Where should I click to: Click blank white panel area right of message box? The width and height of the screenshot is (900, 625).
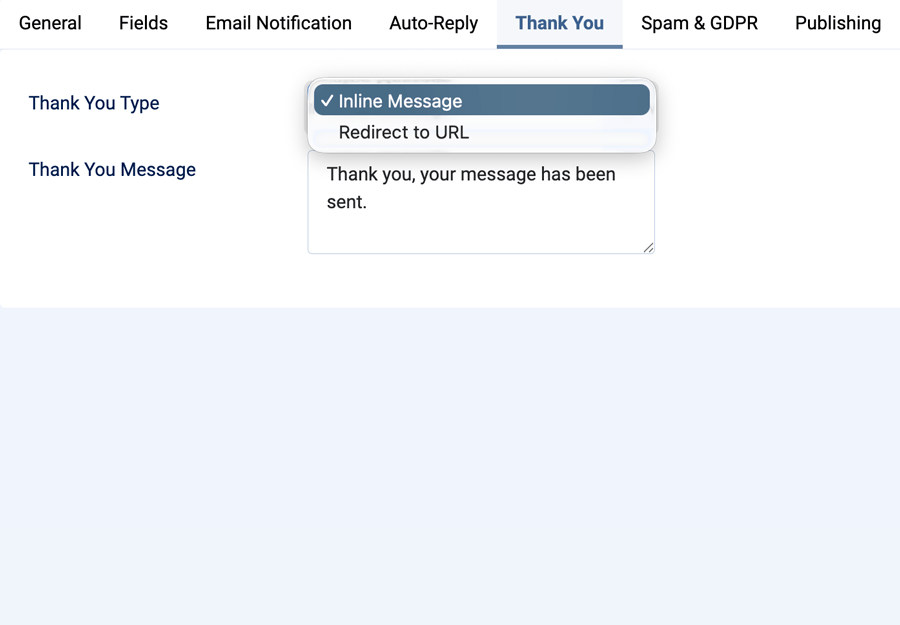777,202
